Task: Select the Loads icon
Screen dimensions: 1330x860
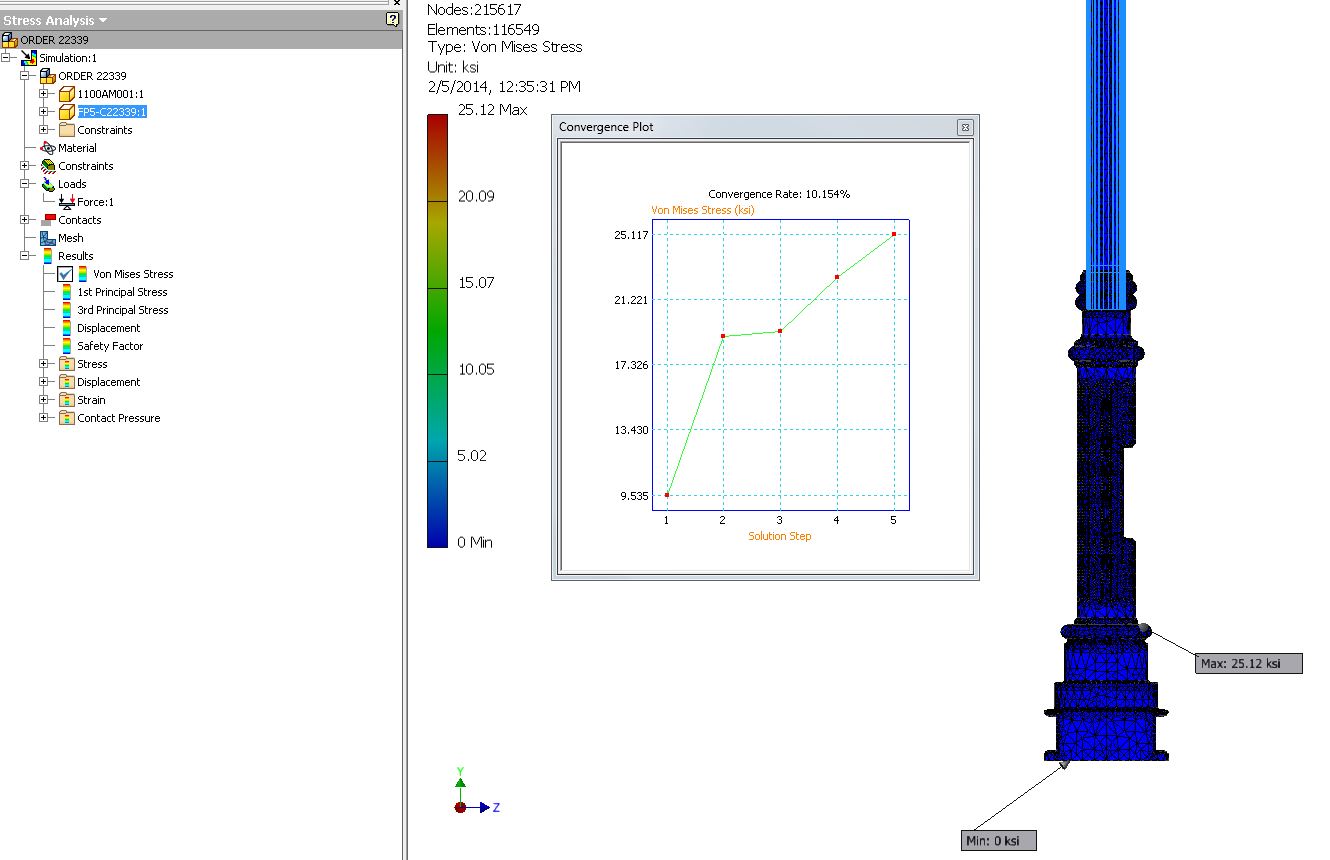Action: pos(48,184)
